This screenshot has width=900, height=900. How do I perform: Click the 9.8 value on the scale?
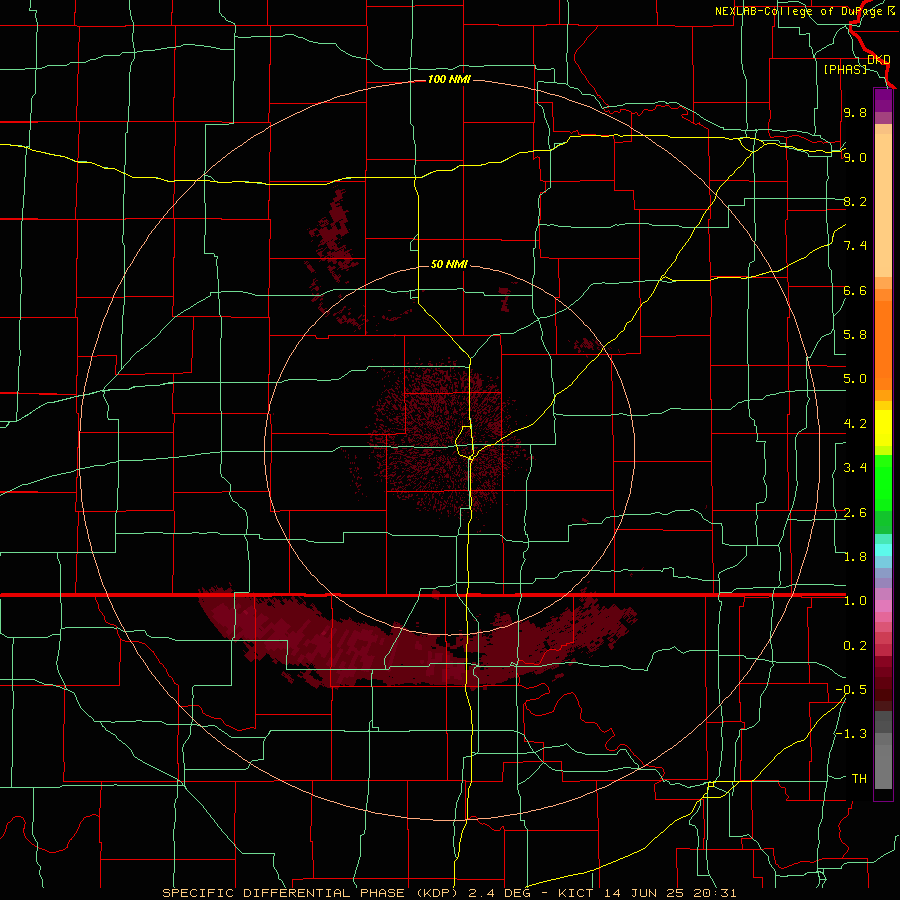click(855, 112)
